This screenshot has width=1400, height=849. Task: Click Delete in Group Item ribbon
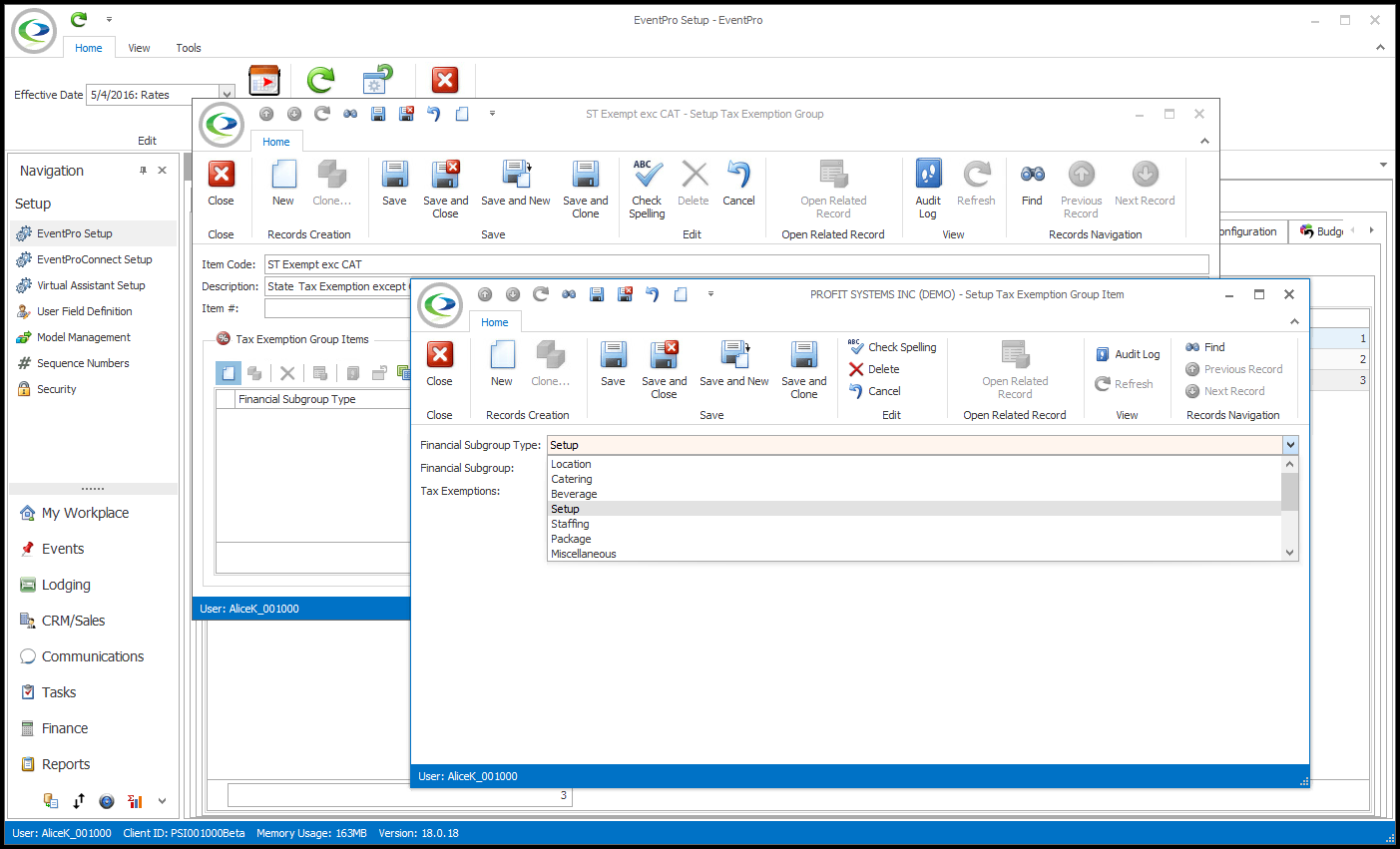click(874, 369)
